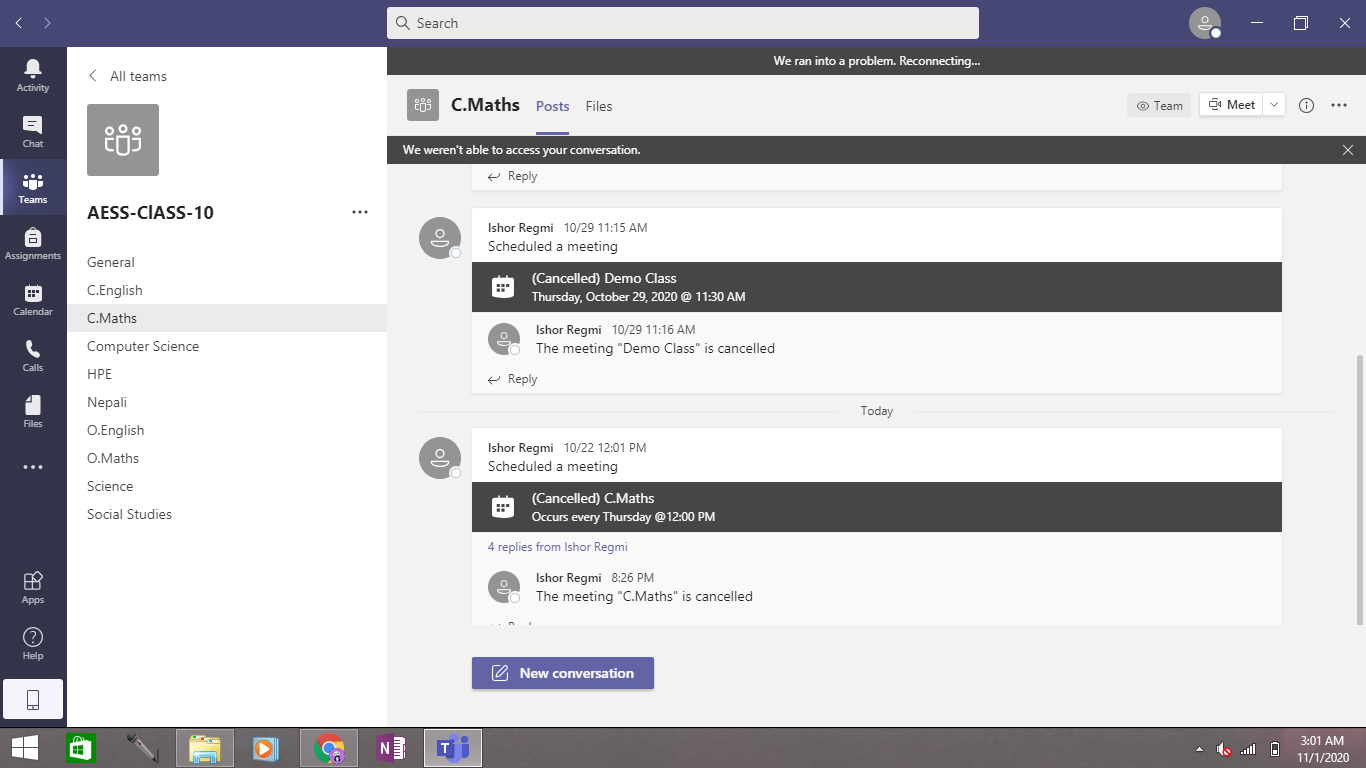This screenshot has height=768, width=1366.
Task: Open the cancelled Demo Class meeting card
Action: 876,287
